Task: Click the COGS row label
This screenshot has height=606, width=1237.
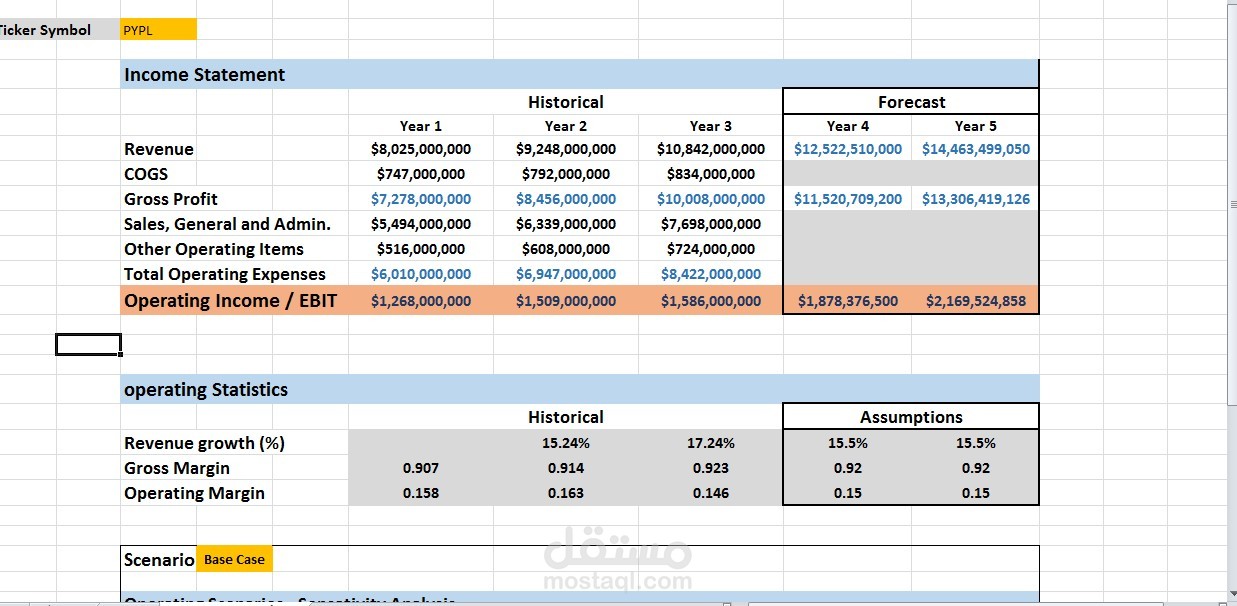Action: (146, 174)
